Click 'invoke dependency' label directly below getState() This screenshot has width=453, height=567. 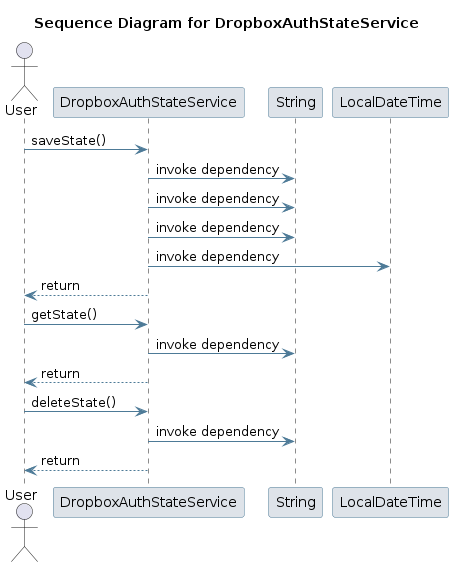tap(217, 345)
